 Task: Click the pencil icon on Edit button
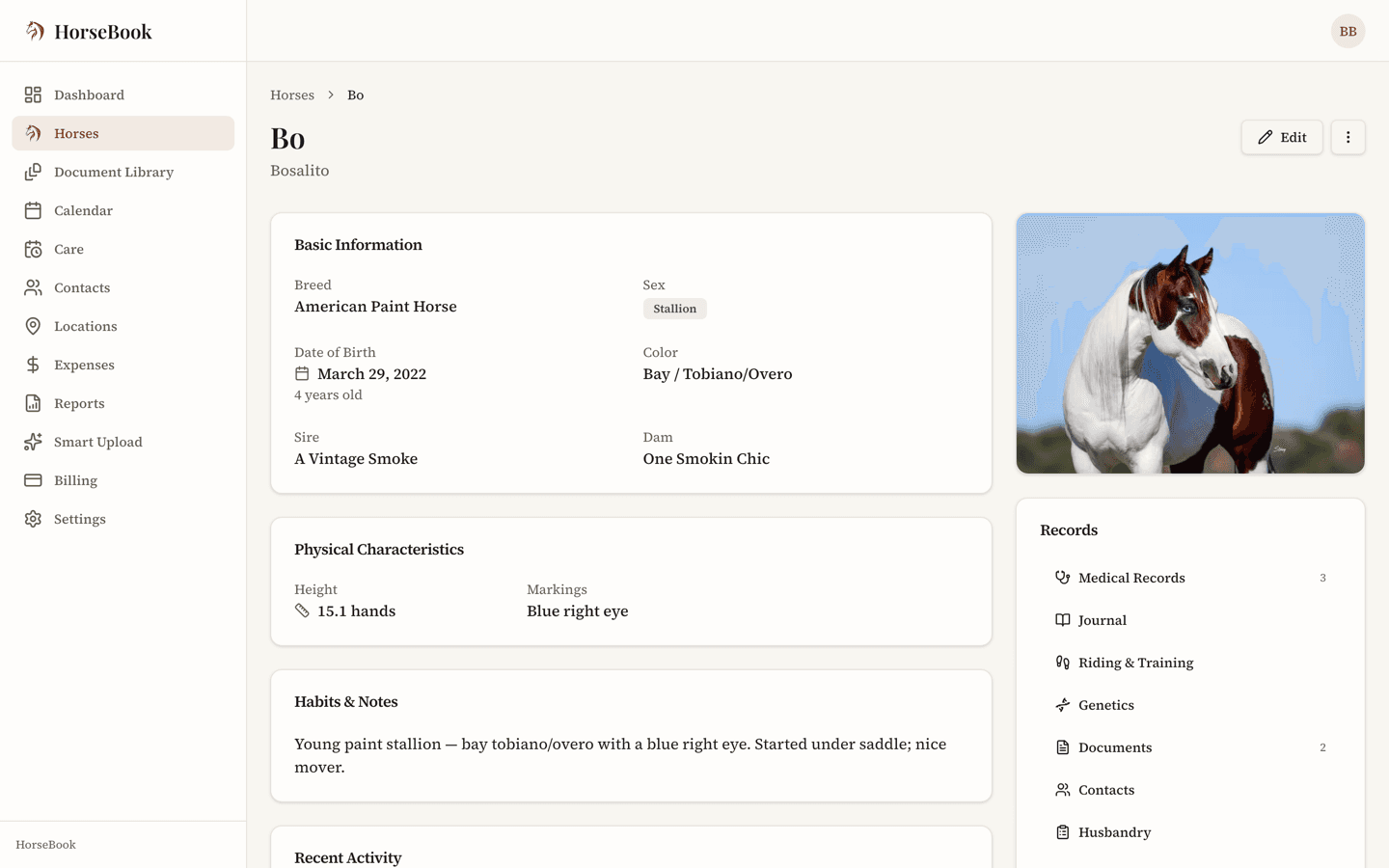pos(1265,137)
